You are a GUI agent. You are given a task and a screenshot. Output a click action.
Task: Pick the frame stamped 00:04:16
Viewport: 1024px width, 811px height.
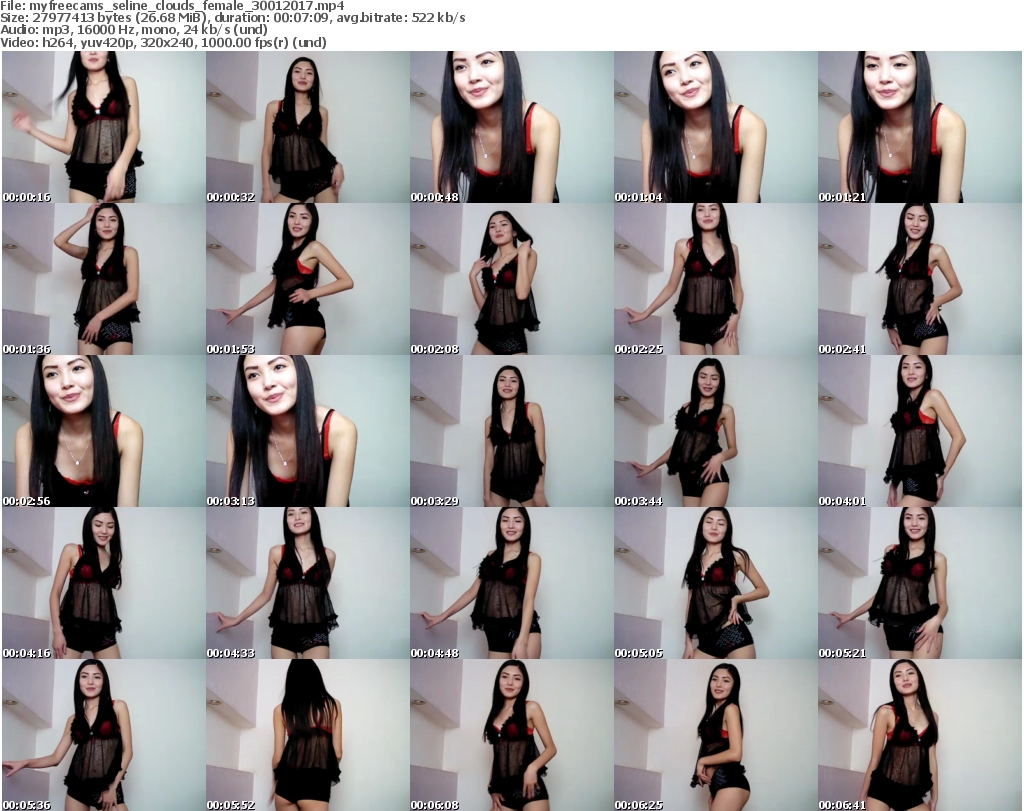(104, 583)
